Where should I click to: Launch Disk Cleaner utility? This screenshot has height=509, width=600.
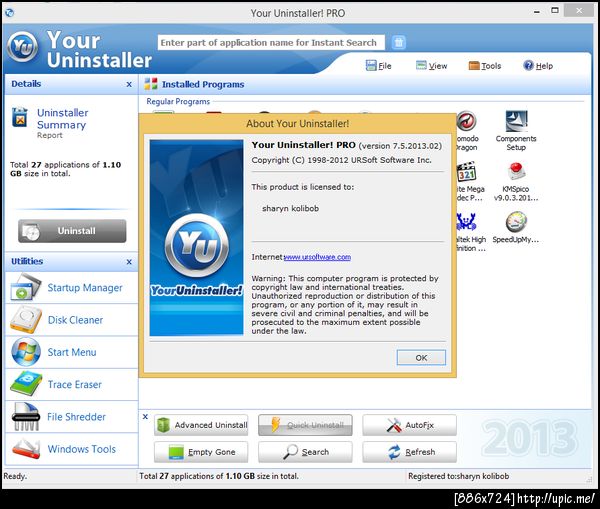click(x=72, y=320)
